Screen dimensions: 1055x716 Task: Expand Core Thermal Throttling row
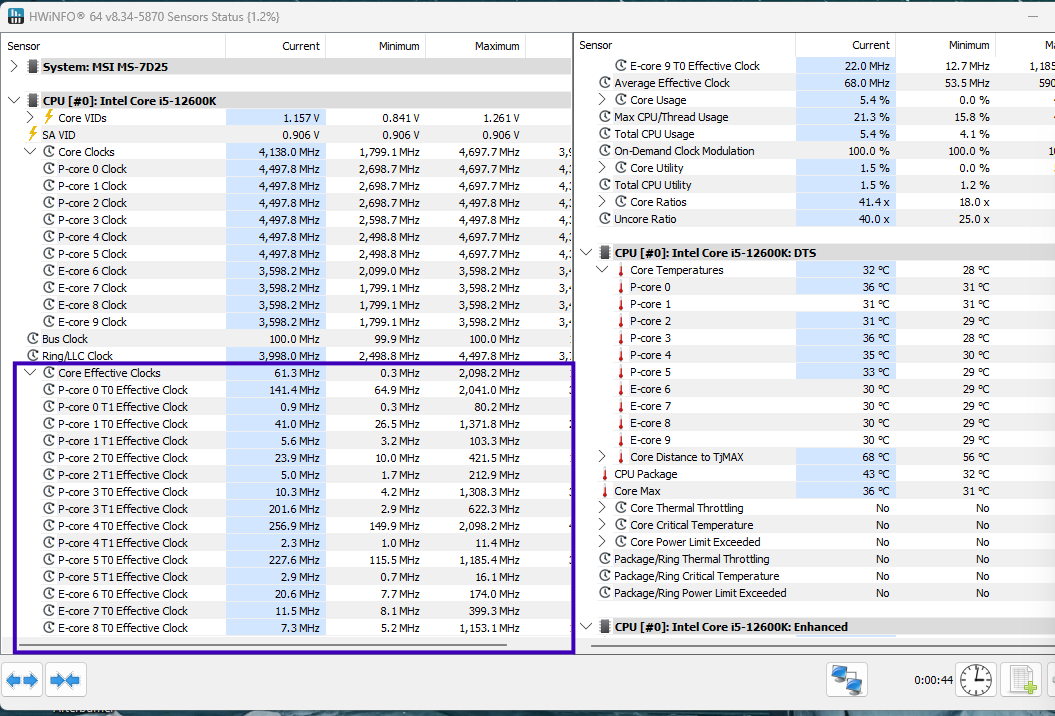(x=602, y=507)
